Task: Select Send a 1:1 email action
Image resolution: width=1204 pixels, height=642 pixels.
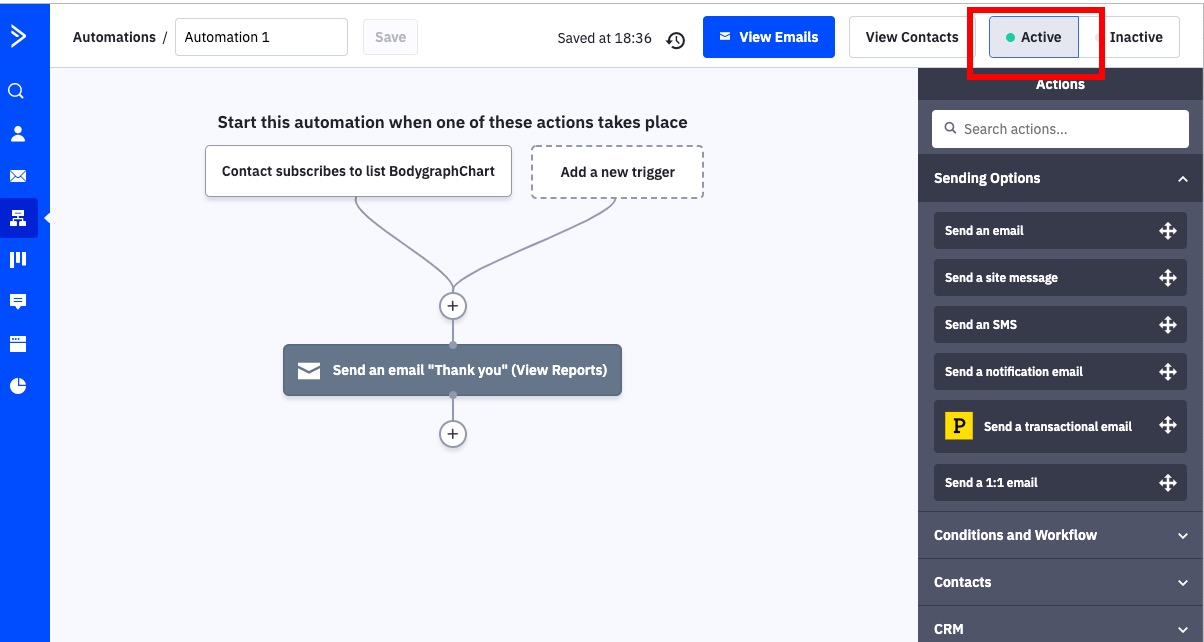Action: coord(1060,483)
